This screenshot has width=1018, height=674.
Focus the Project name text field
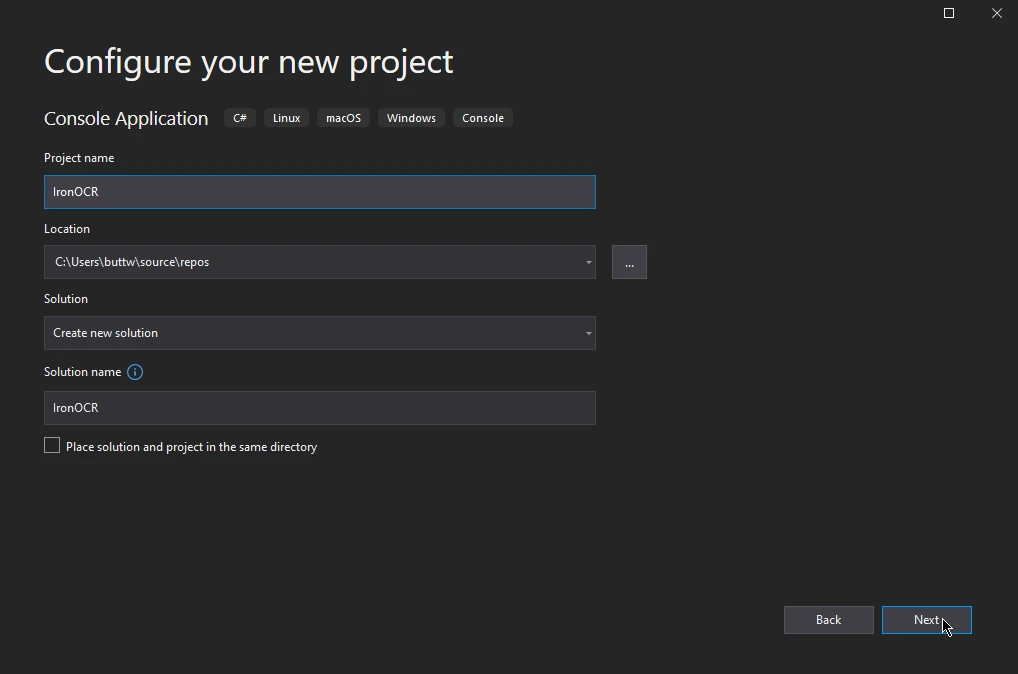pos(319,192)
